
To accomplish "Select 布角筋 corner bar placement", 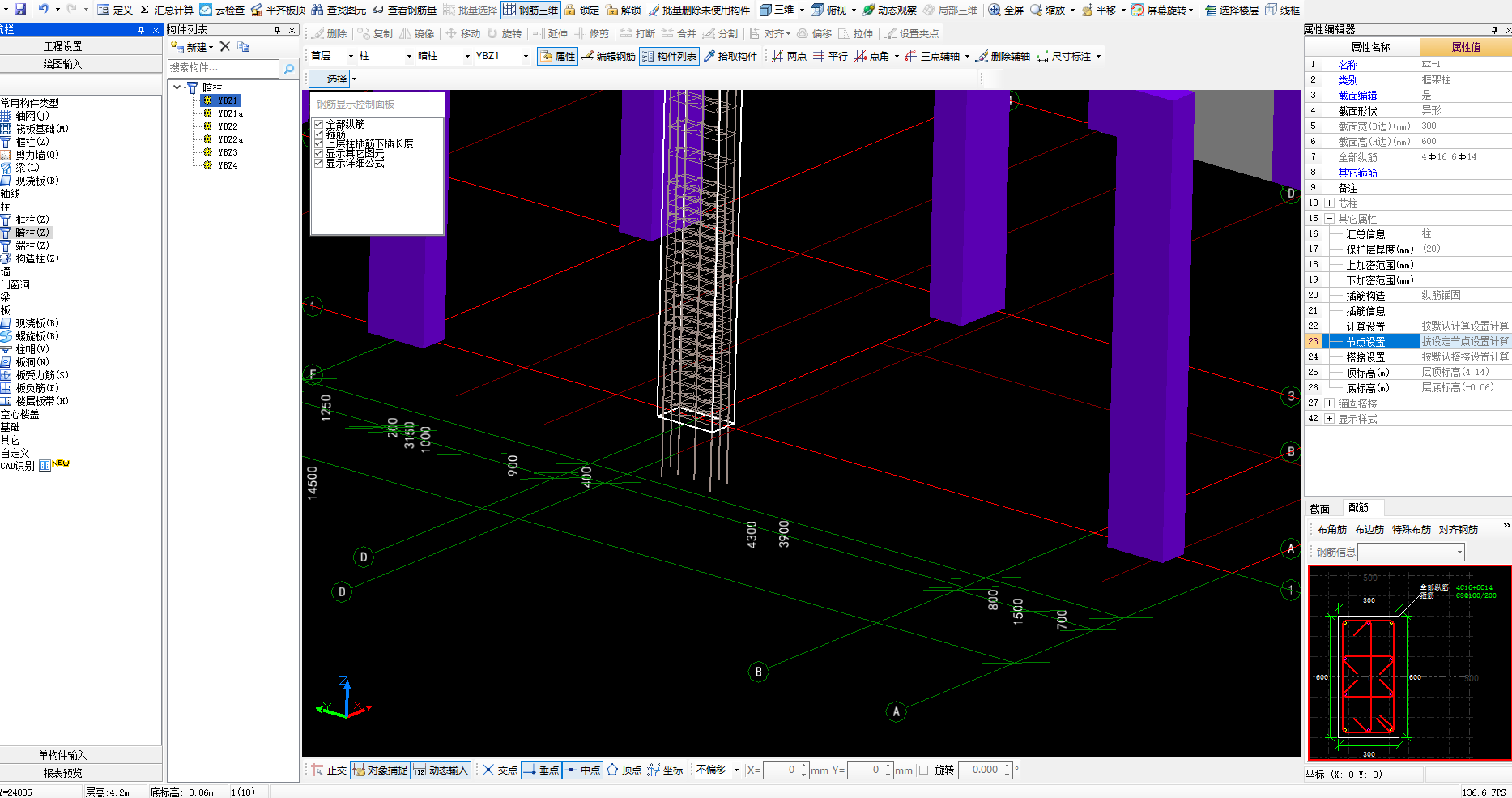I will (x=1332, y=530).
